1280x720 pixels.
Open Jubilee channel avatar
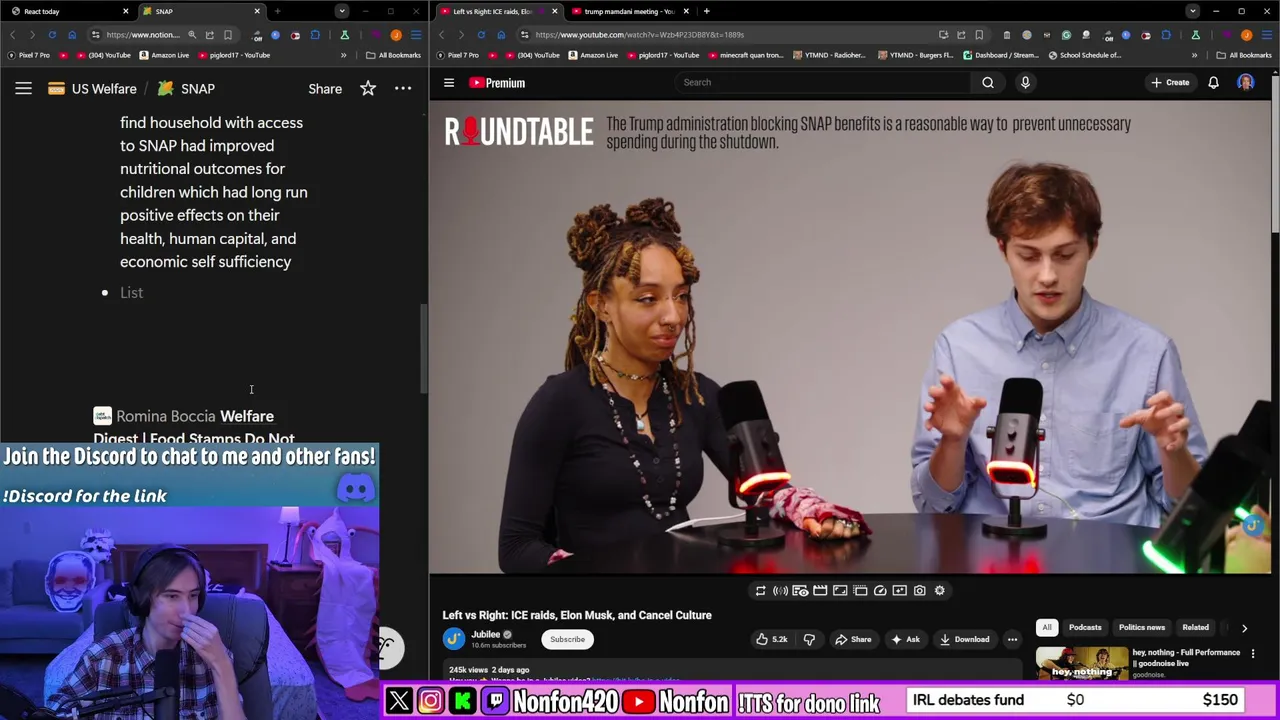click(x=454, y=639)
